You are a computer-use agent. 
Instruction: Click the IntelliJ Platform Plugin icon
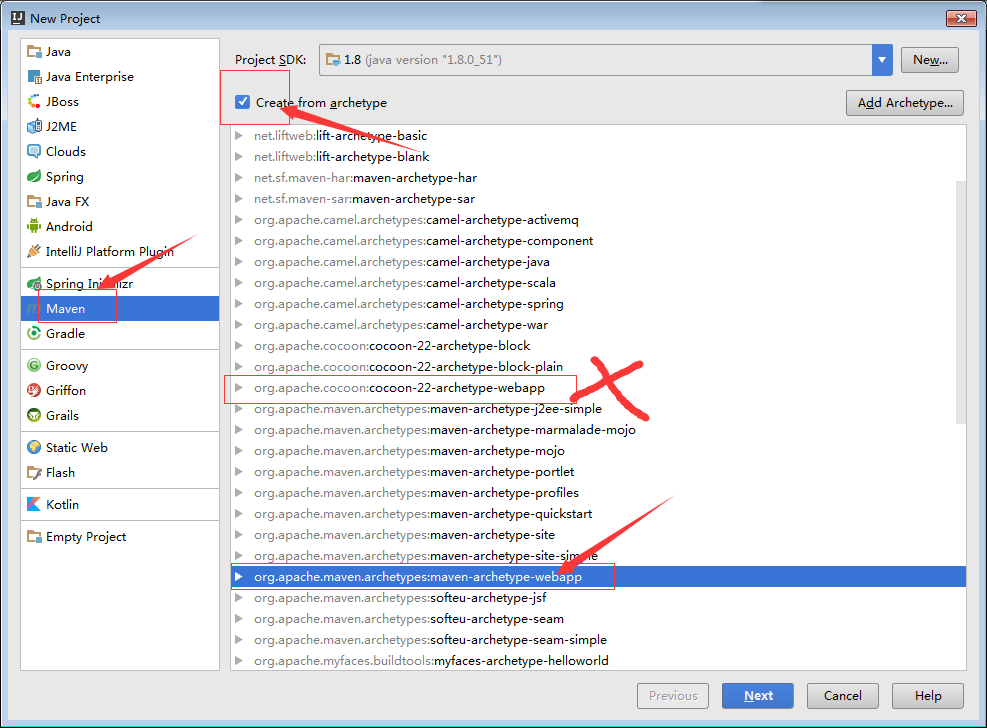point(34,251)
